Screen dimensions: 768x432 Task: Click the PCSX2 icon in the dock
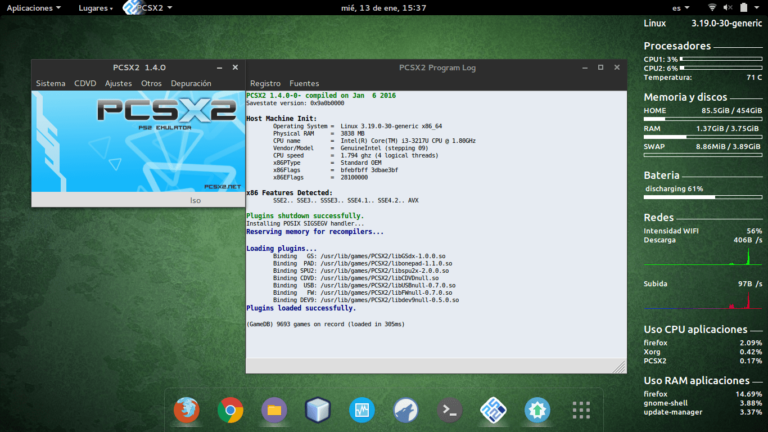pyautogui.click(x=494, y=410)
